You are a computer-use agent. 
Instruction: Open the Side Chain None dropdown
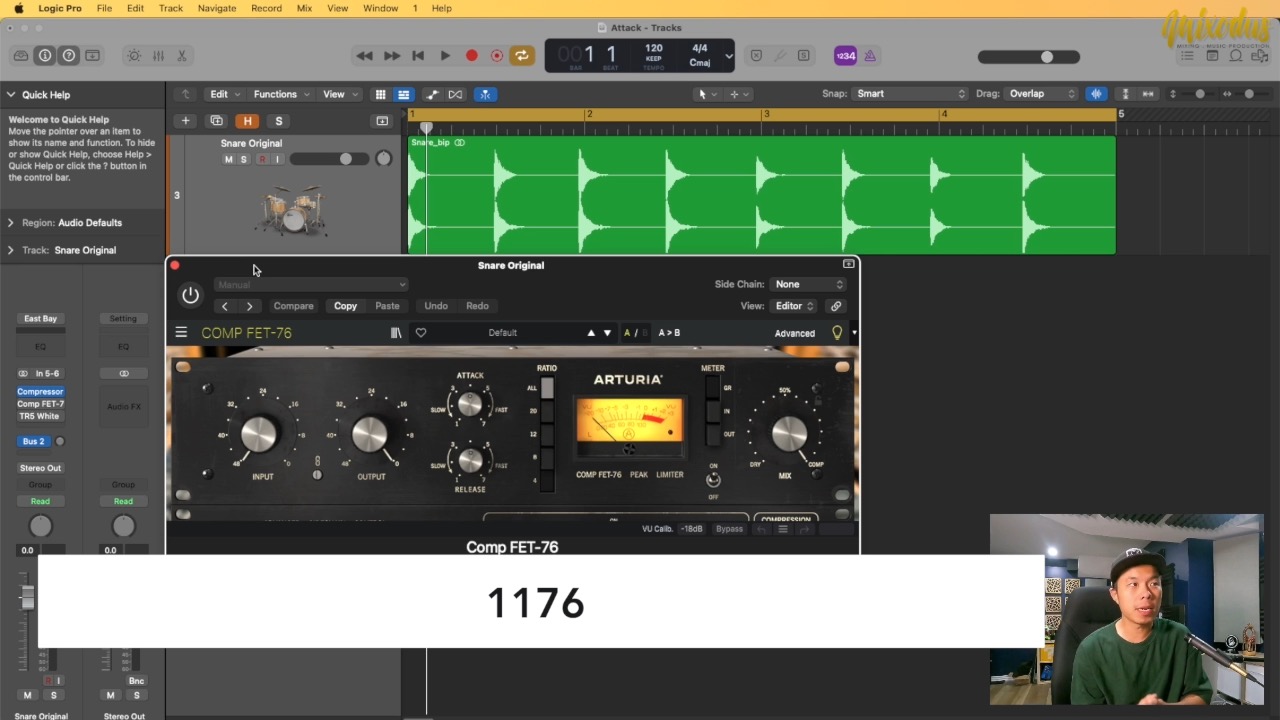pos(809,284)
